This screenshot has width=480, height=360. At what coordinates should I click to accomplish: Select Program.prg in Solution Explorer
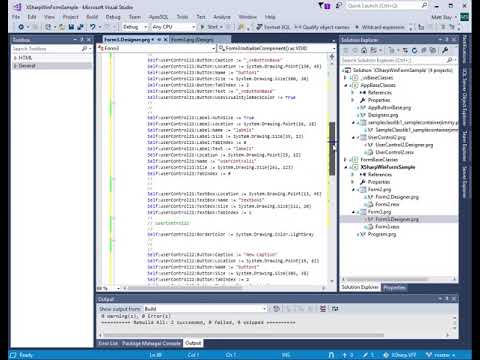382,234
